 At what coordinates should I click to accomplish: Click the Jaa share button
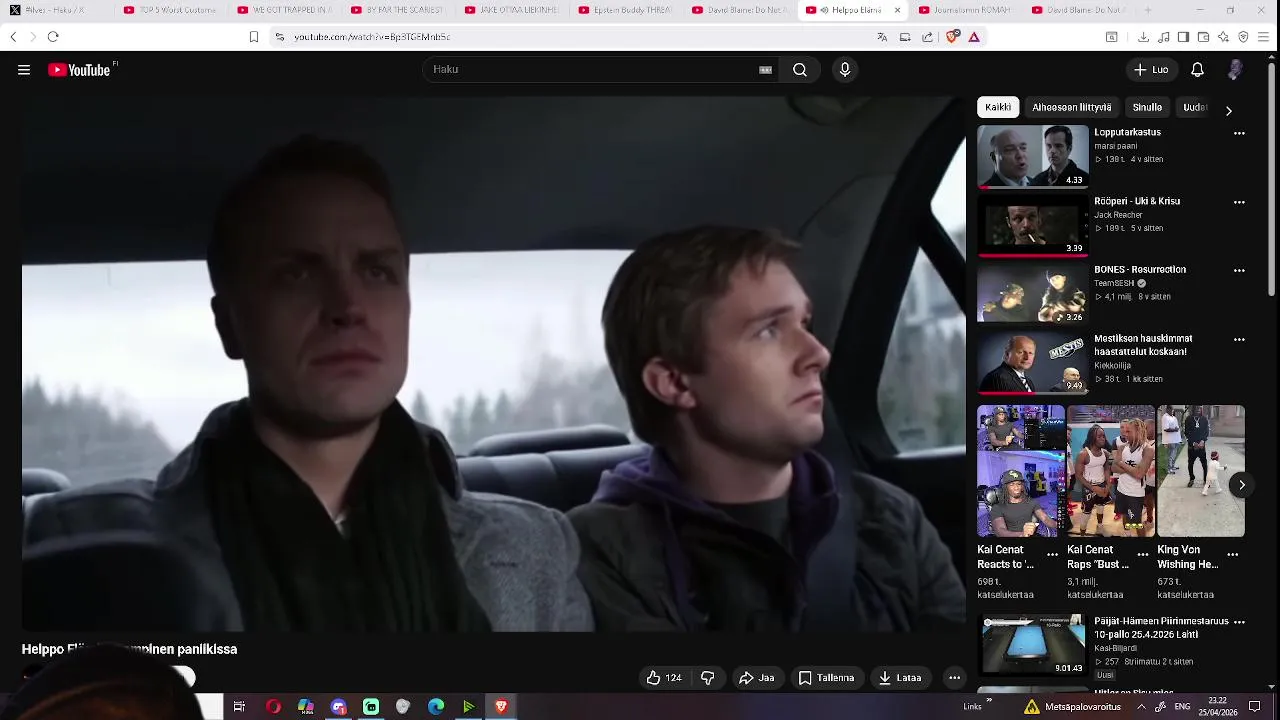click(x=756, y=678)
